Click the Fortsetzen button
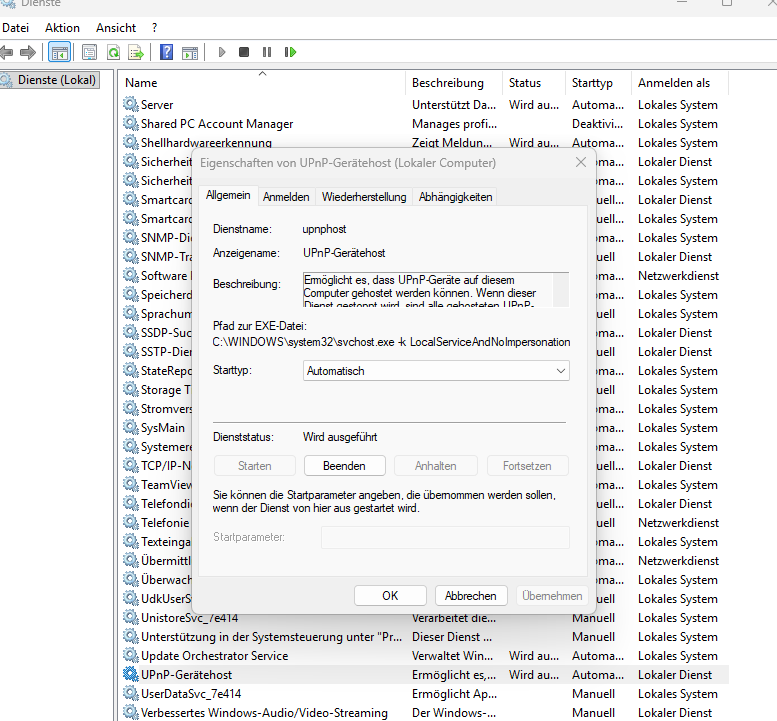 pyautogui.click(x=527, y=466)
